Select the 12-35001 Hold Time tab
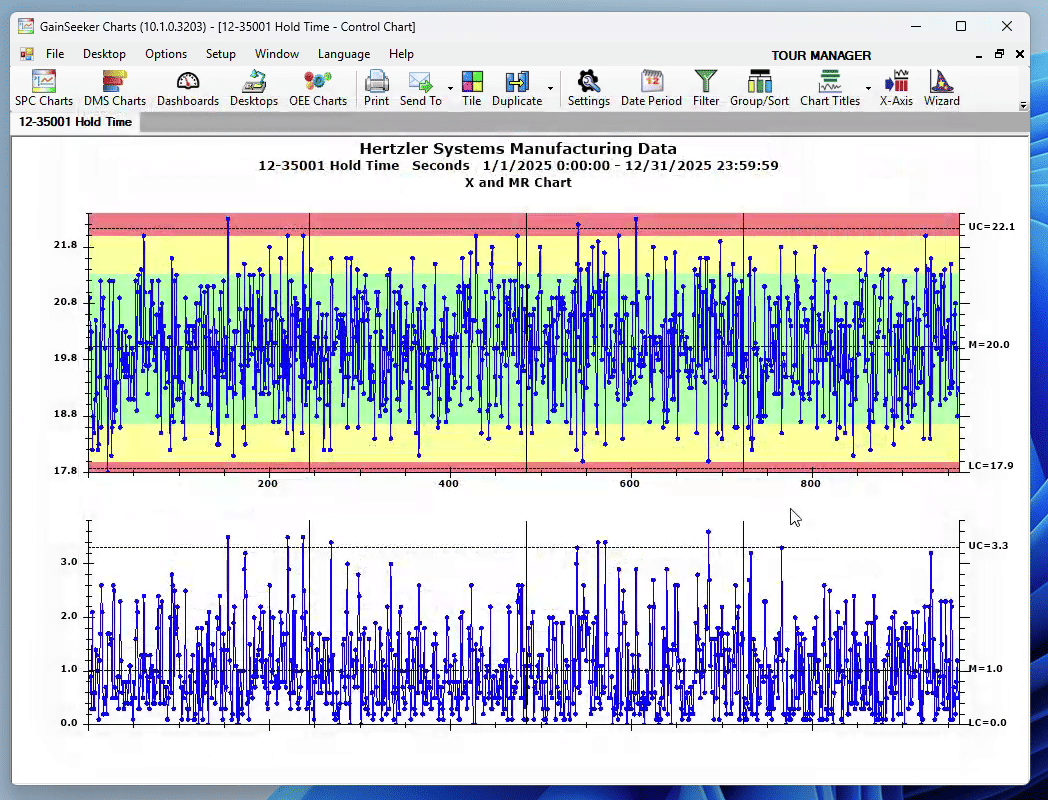Screen dimensions: 1048x800 [x=75, y=122]
